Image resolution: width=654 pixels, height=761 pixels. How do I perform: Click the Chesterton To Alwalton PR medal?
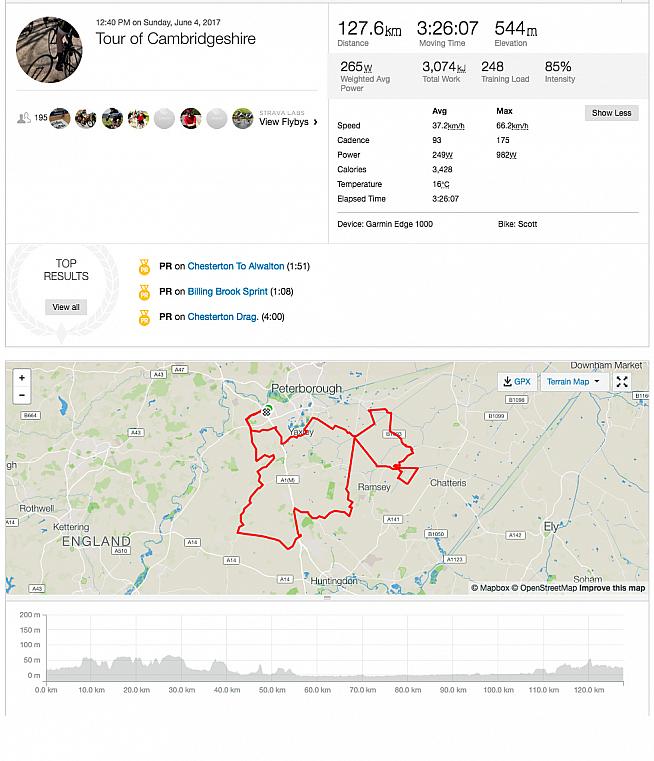click(x=144, y=267)
